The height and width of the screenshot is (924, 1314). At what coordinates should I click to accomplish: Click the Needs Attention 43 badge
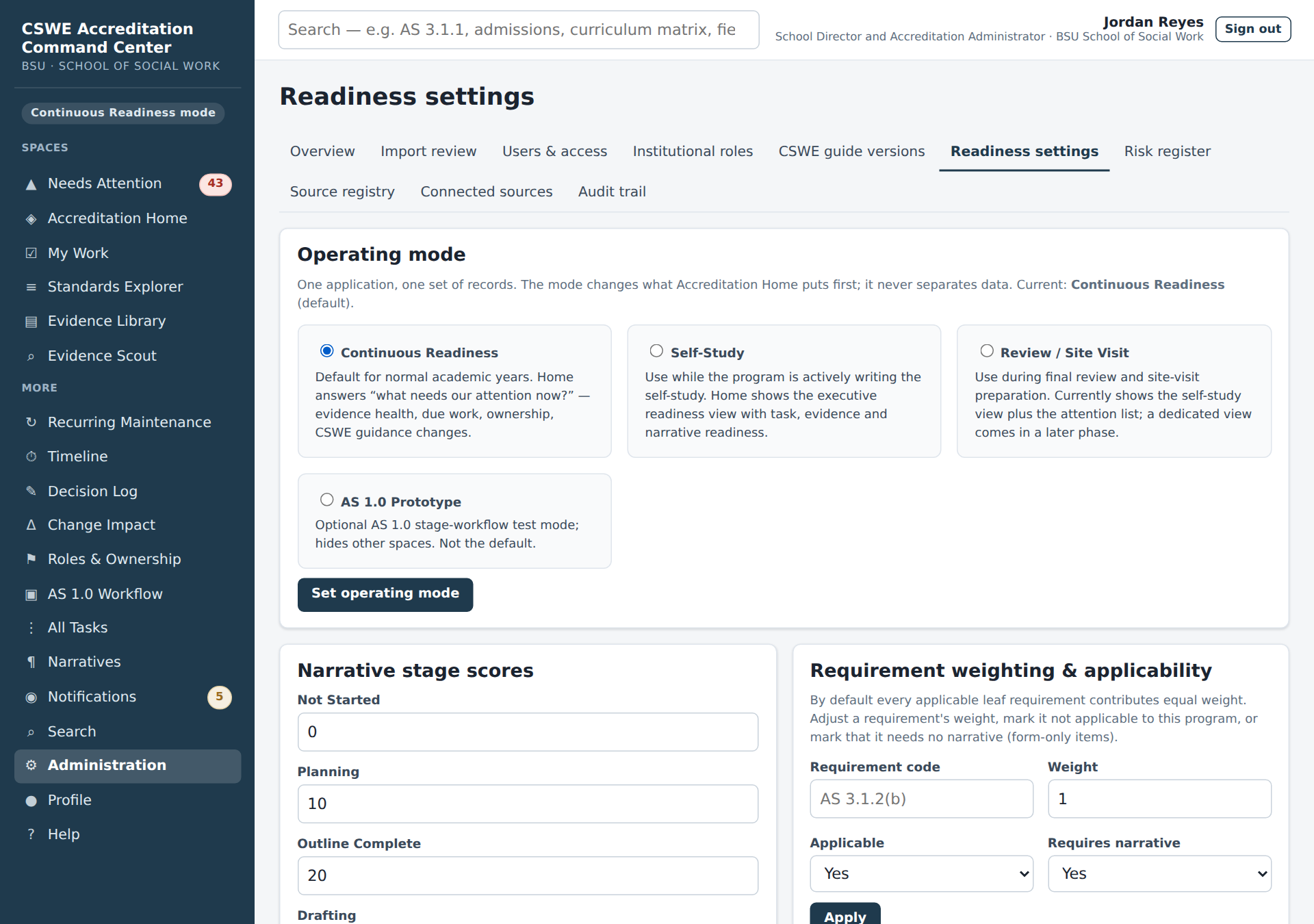(x=216, y=183)
